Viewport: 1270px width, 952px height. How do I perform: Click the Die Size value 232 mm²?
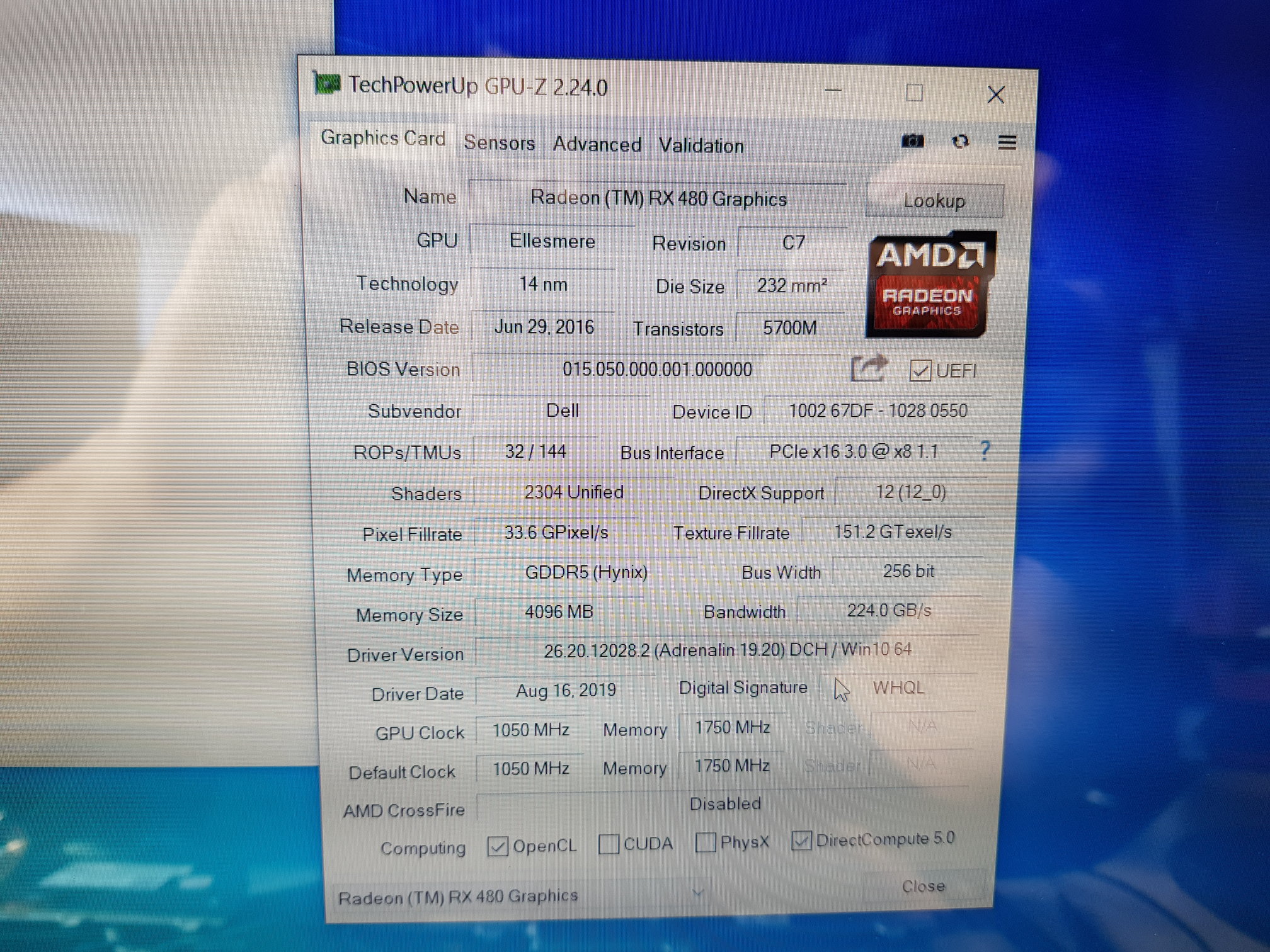[791, 286]
